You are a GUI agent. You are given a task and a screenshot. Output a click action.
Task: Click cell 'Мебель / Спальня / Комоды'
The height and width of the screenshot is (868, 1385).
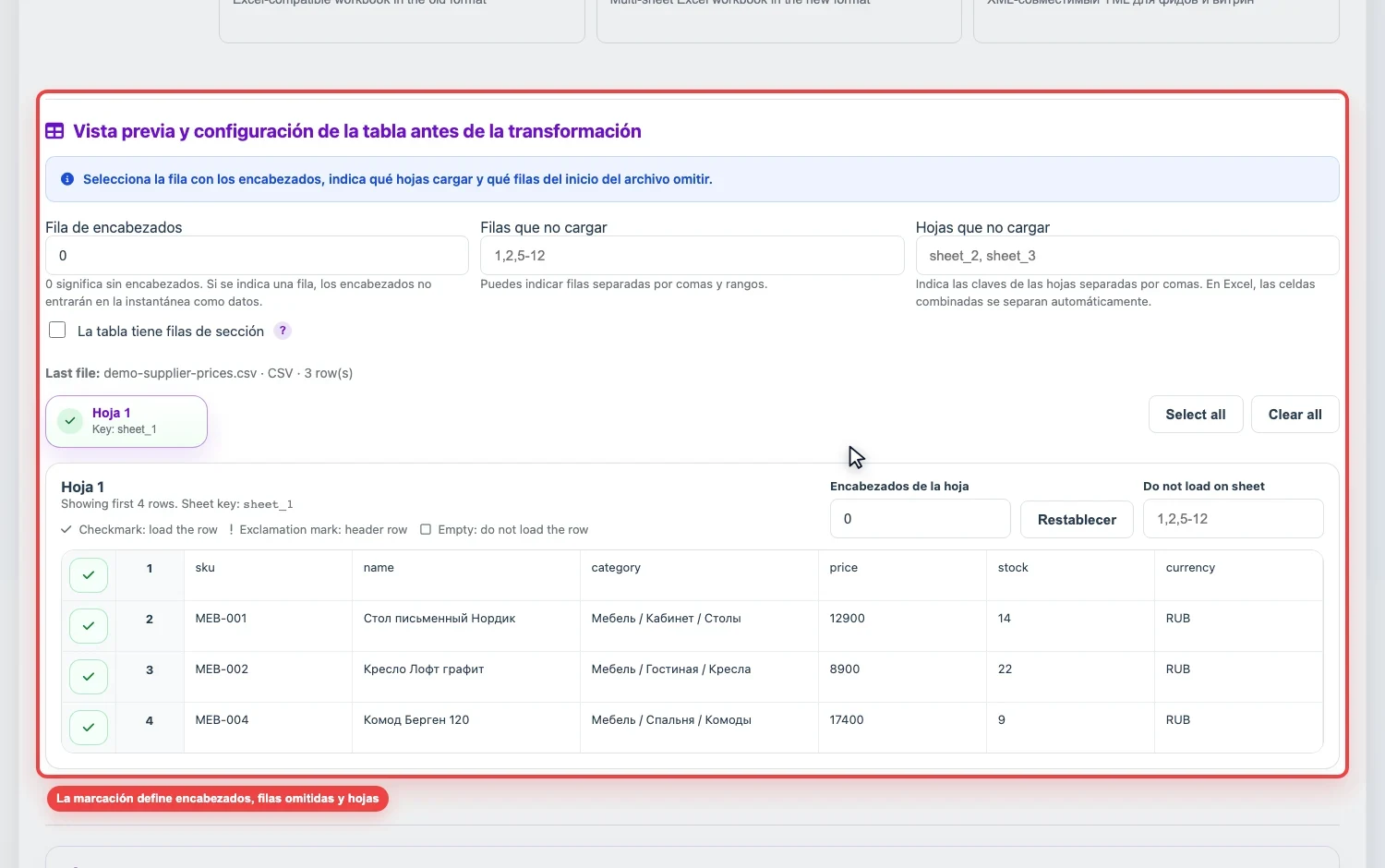pos(699,728)
